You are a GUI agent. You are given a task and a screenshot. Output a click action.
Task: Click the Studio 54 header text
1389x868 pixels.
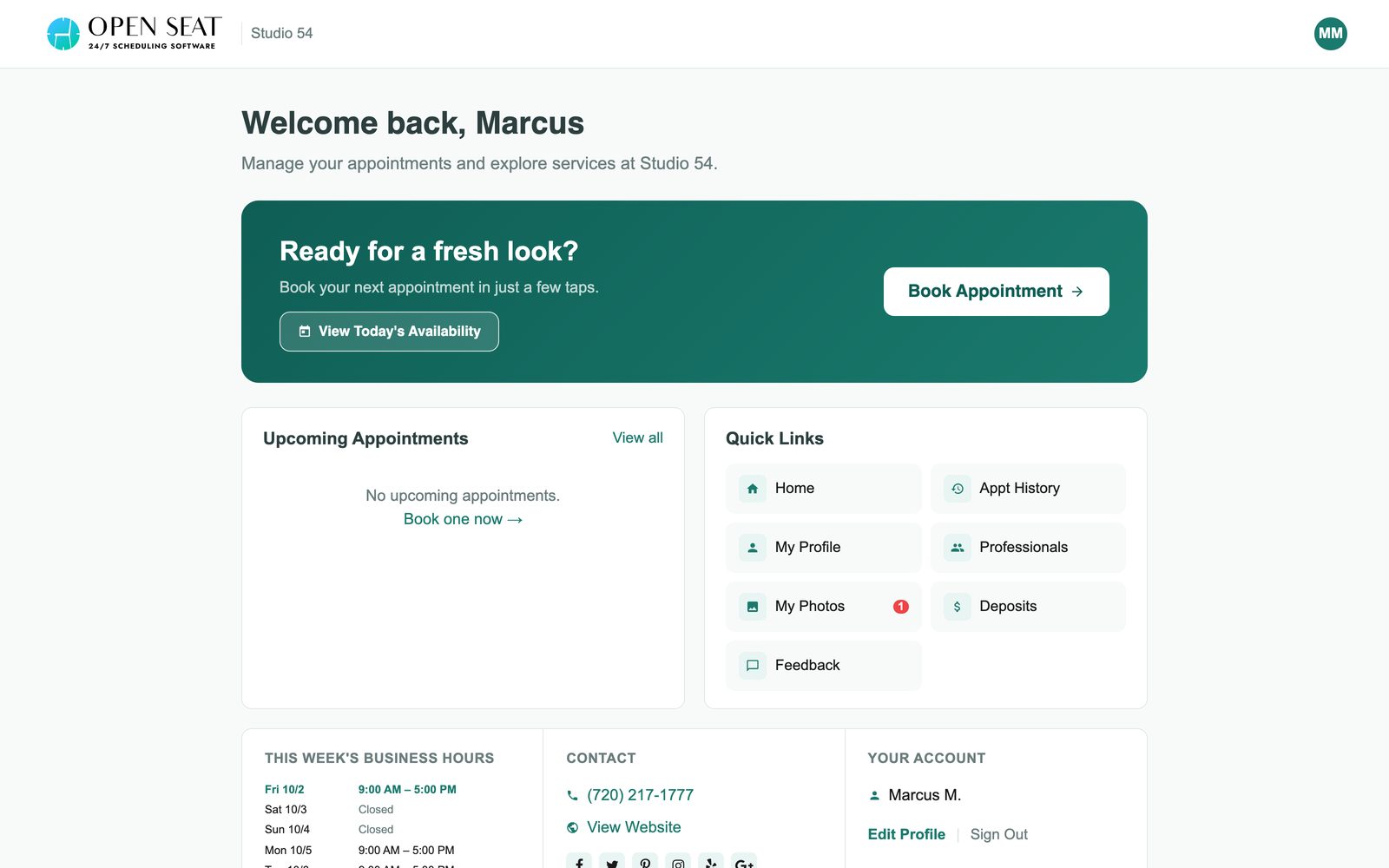pyautogui.click(x=281, y=33)
